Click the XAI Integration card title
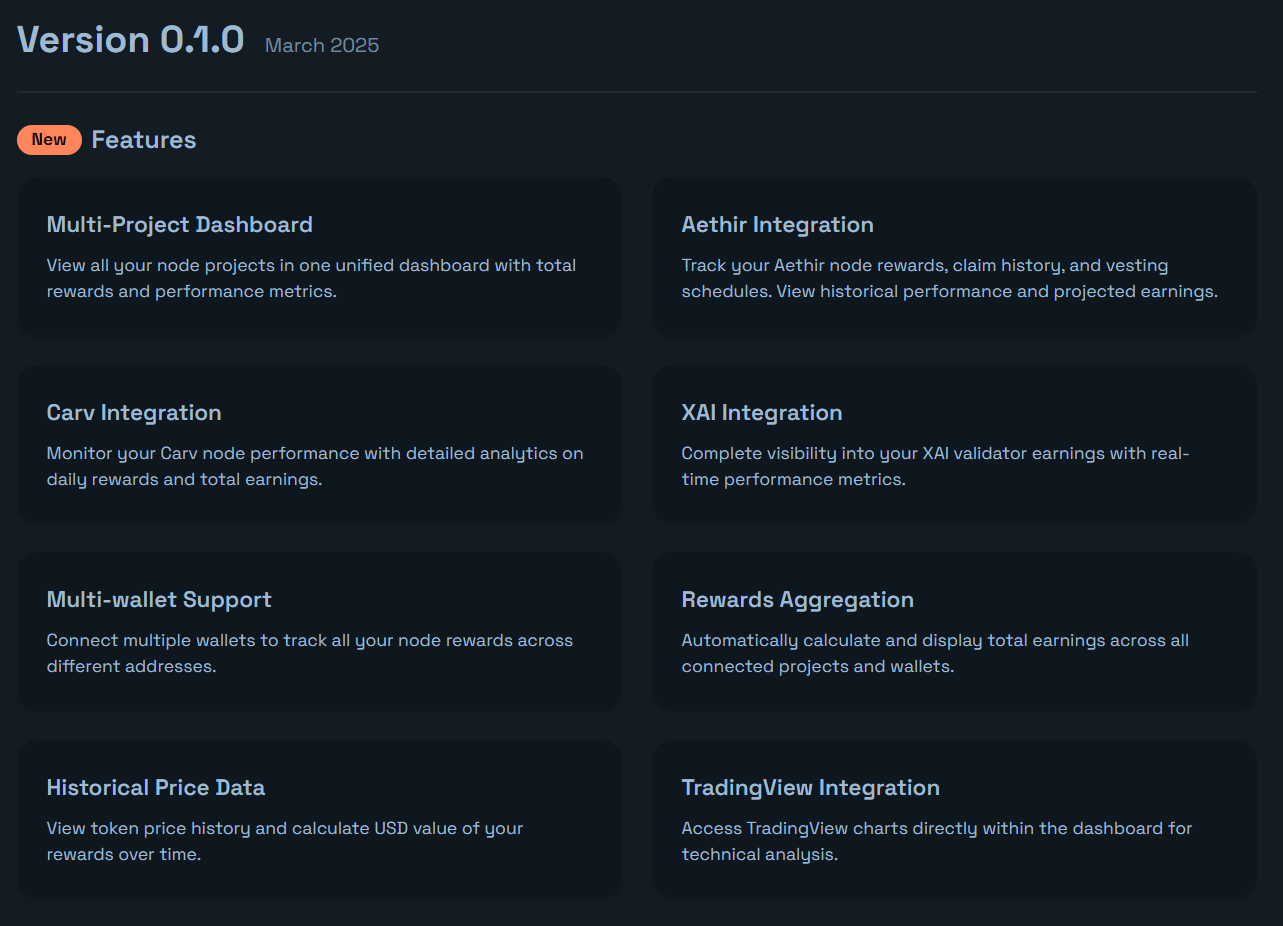The image size is (1283, 926). [x=762, y=413]
